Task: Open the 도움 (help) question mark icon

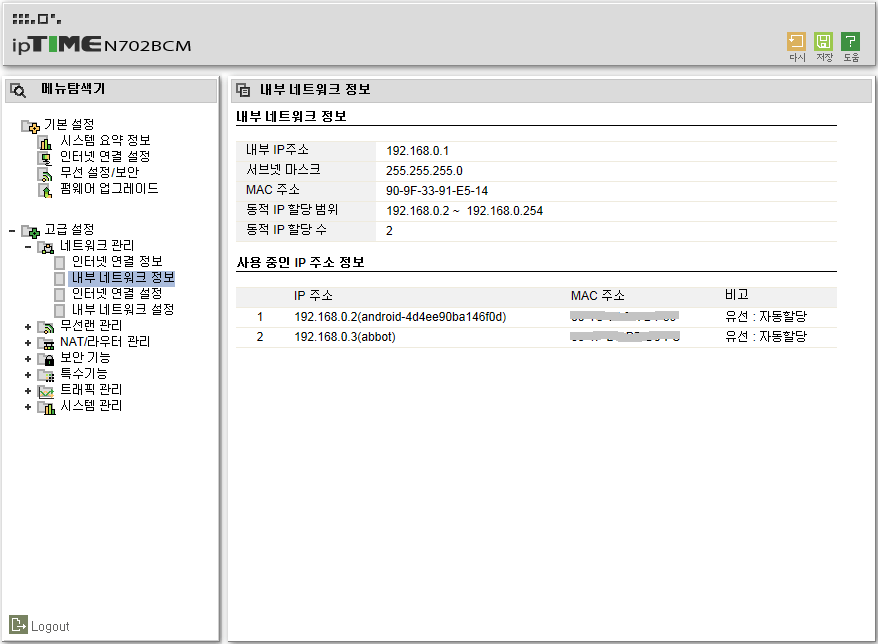Action: tap(850, 41)
